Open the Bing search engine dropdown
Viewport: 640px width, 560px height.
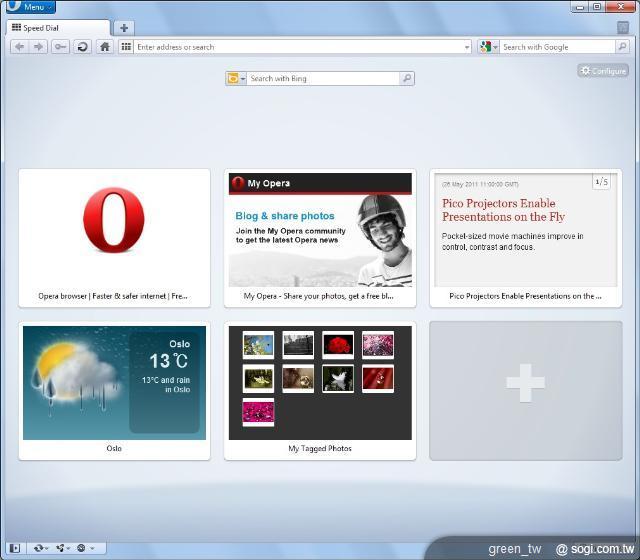236,78
